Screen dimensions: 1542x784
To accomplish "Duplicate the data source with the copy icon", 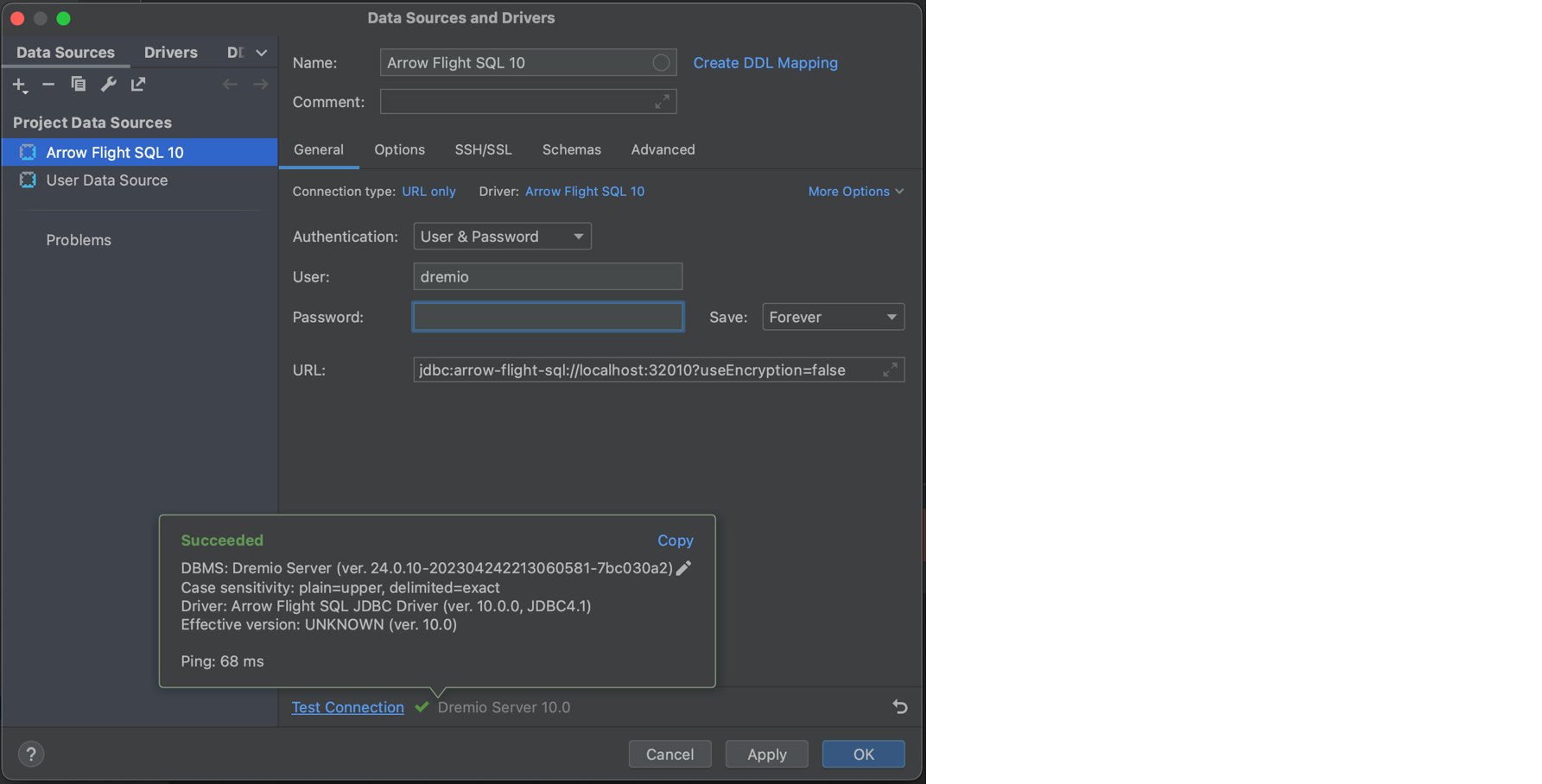I will (78, 84).
